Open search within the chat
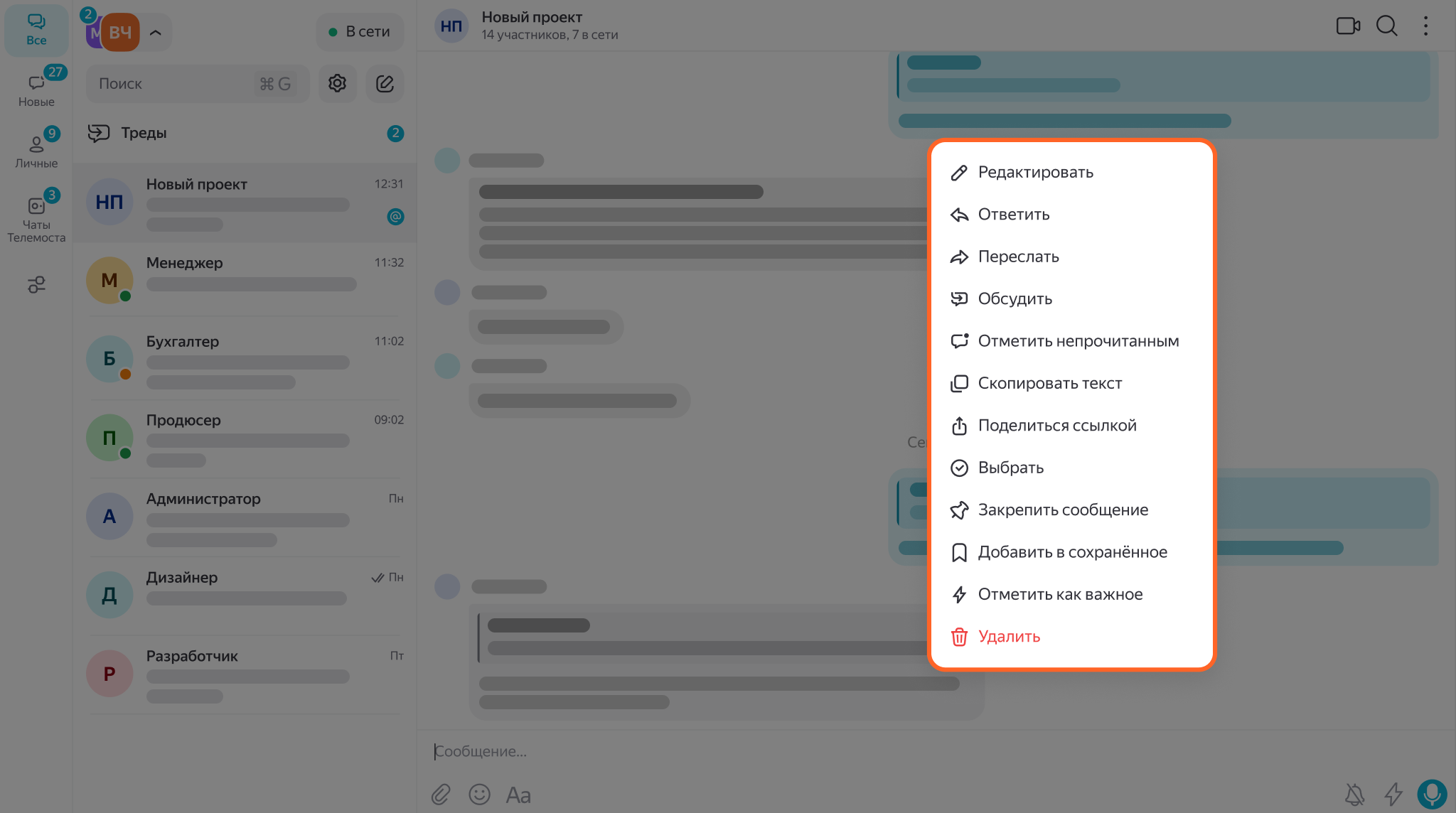The width and height of the screenshot is (1456, 813). coord(1386,26)
